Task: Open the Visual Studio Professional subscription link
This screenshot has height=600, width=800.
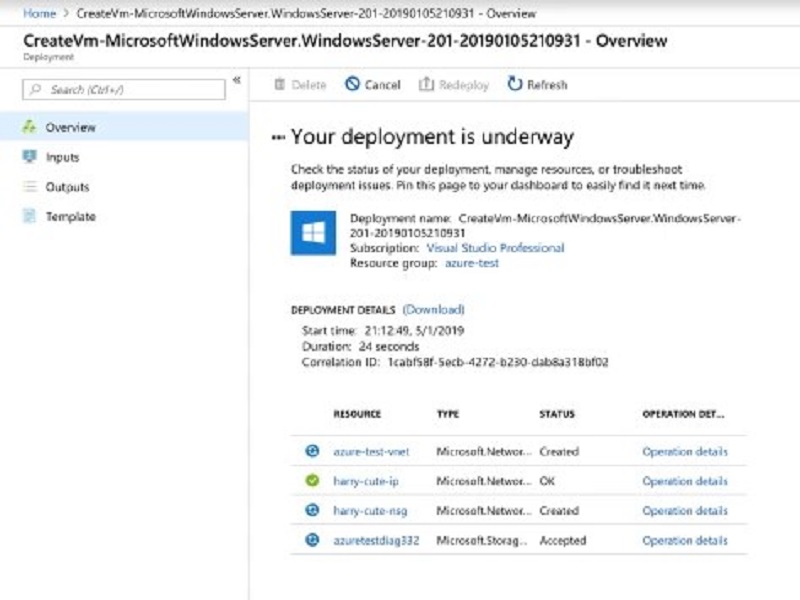Action: click(x=495, y=248)
